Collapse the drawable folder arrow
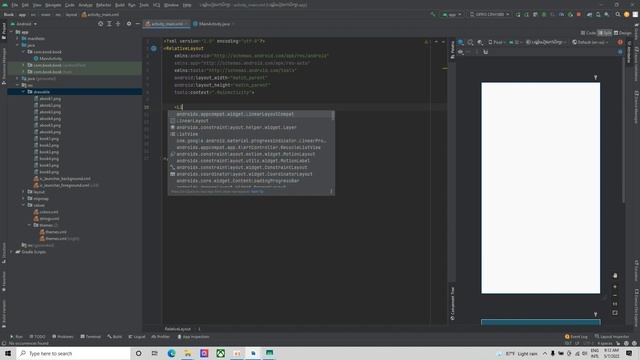 [x=24, y=92]
